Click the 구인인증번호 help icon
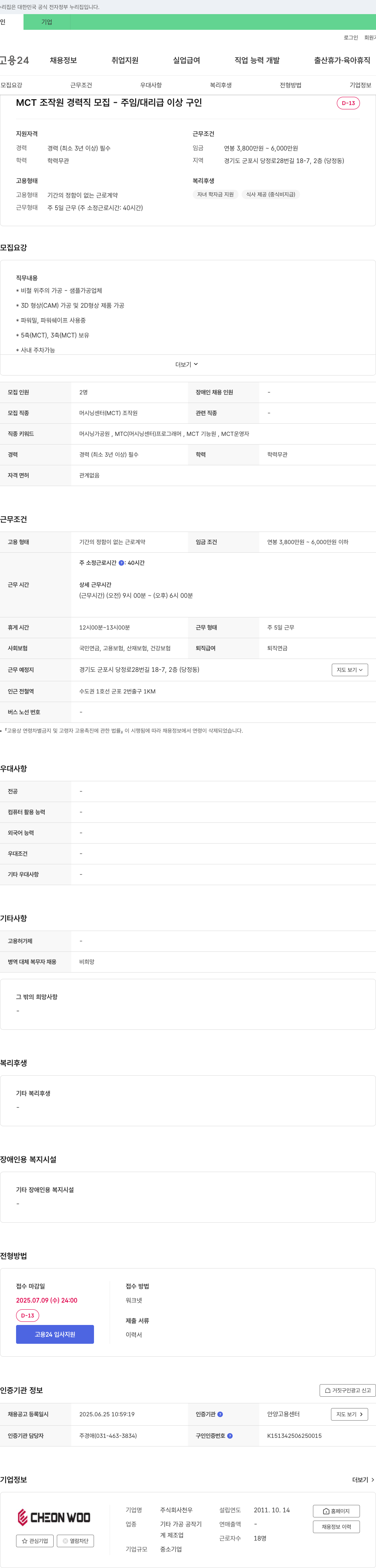 [x=230, y=1435]
